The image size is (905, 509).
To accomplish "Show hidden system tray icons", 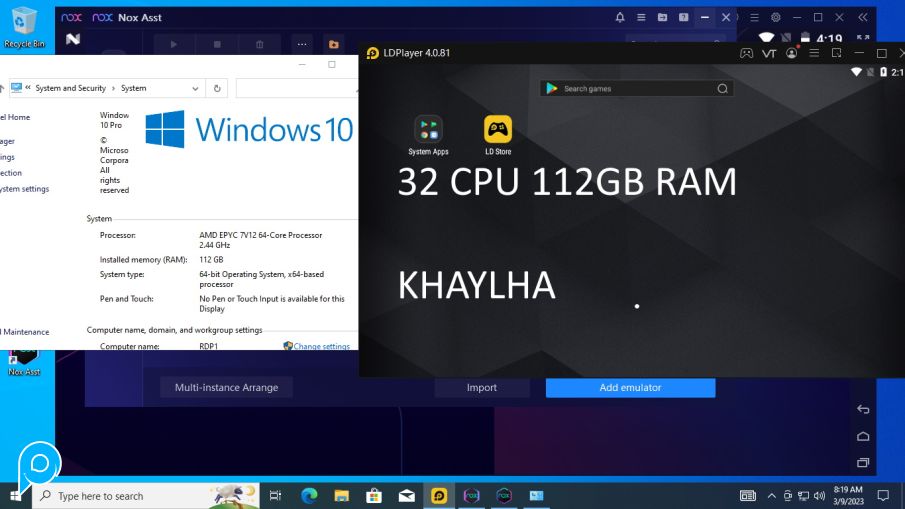I will [x=771, y=495].
